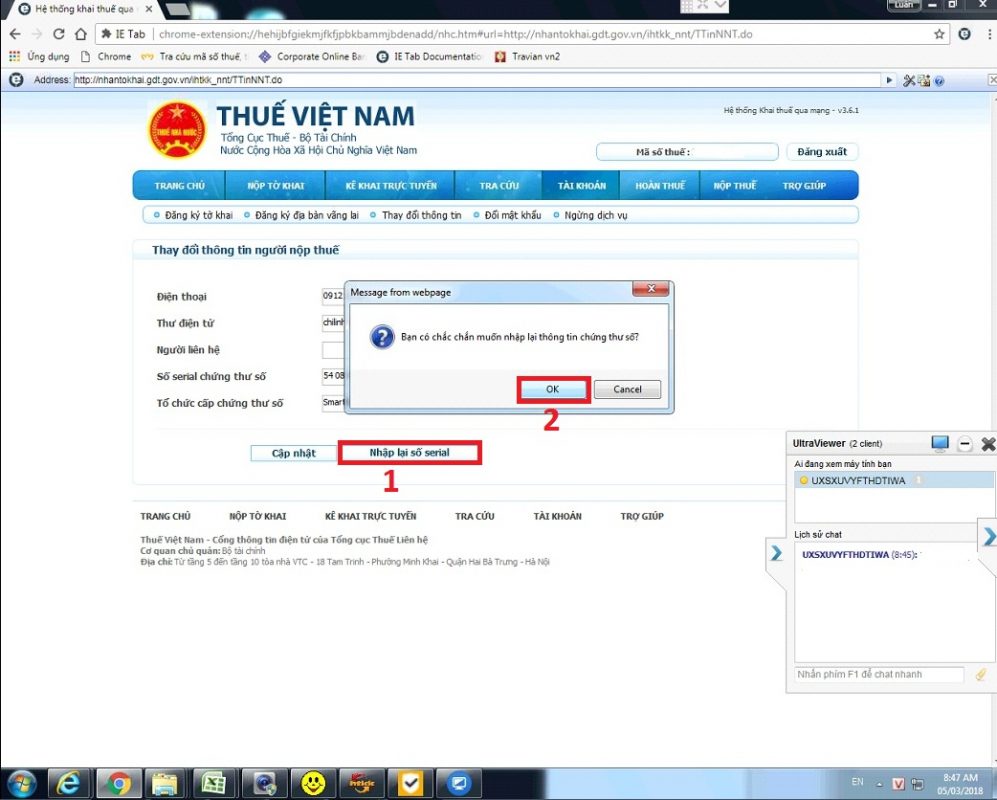Open IE Tab Documentation bookmark
The image size is (997, 800).
[429, 57]
